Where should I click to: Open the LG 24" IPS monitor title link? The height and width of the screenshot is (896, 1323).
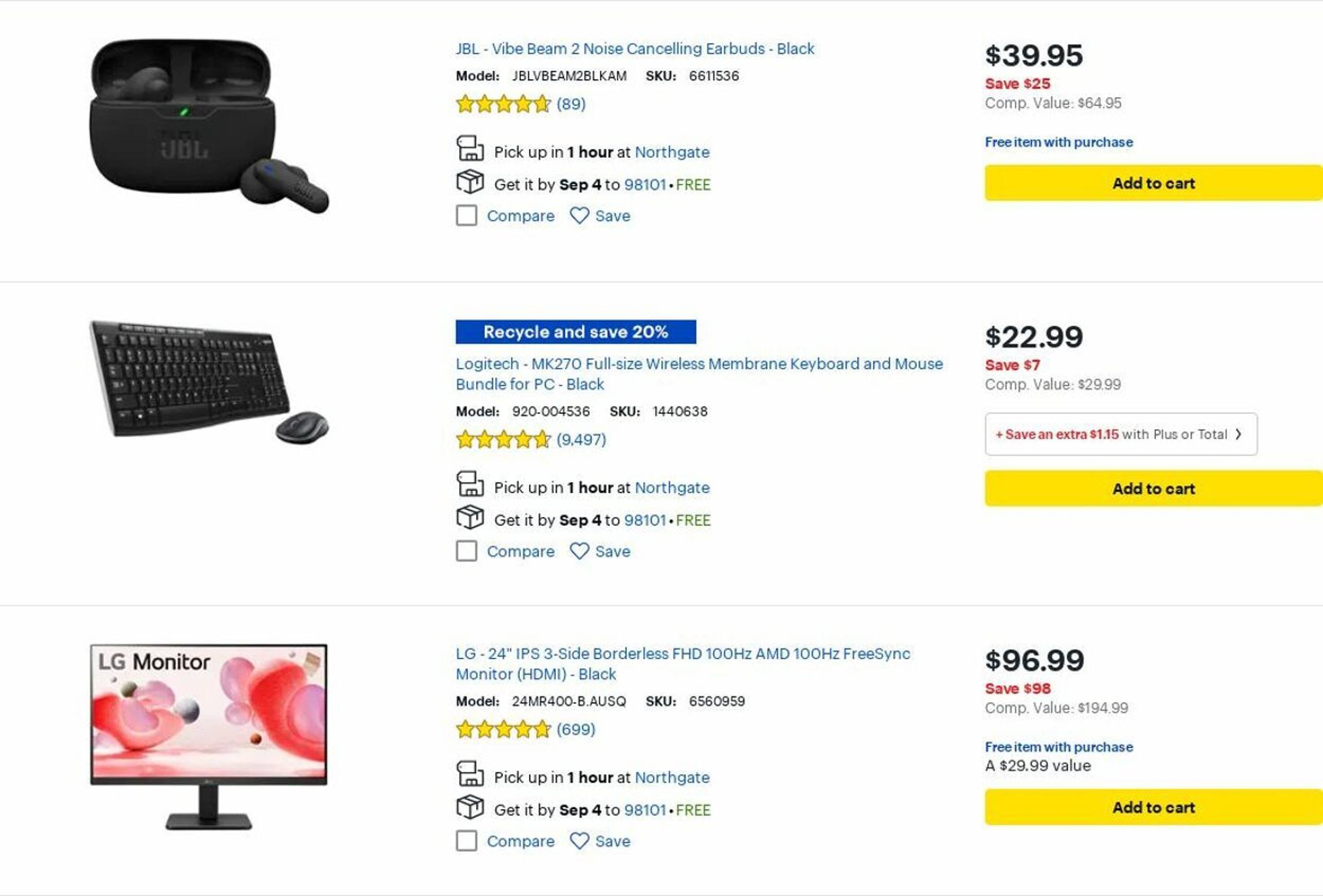click(x=682, y=654)
